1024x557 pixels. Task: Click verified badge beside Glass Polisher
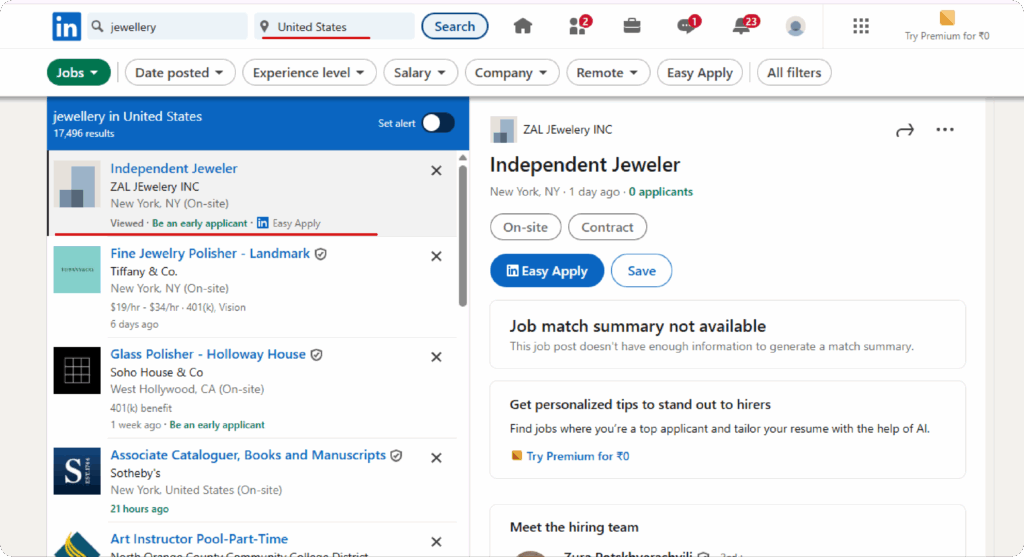coord(317,355)
